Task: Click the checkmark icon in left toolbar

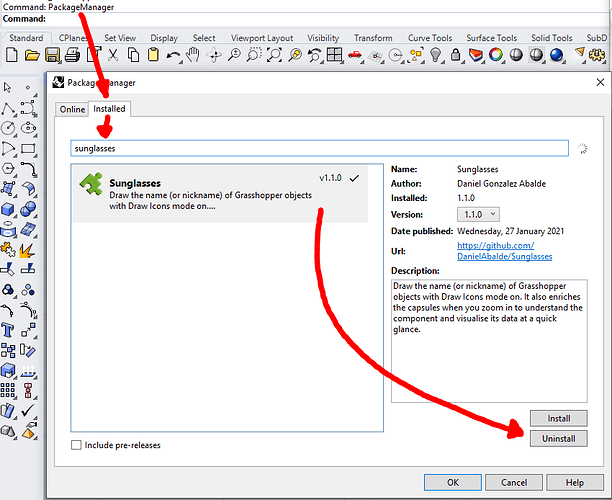Action: coord(28,411)
